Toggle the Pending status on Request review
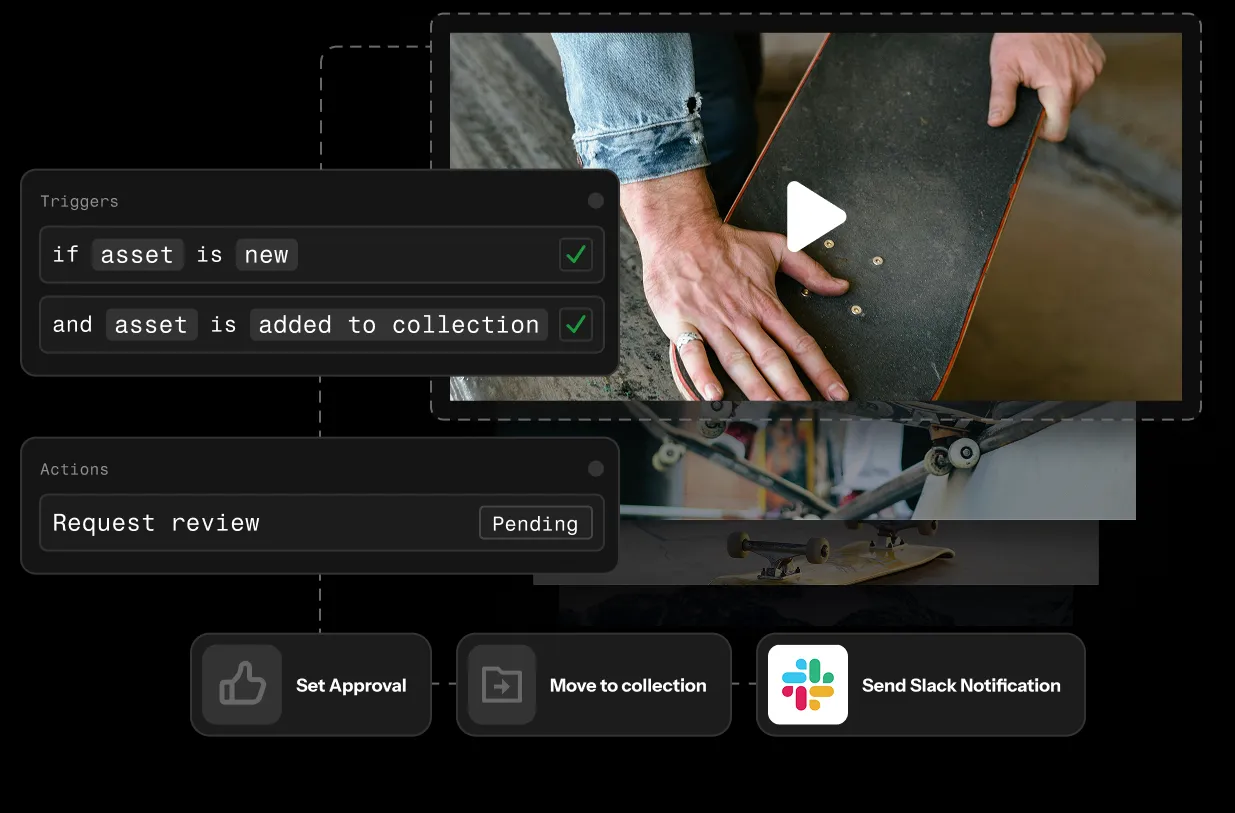 pyautogui.click(x=536, y=522)
